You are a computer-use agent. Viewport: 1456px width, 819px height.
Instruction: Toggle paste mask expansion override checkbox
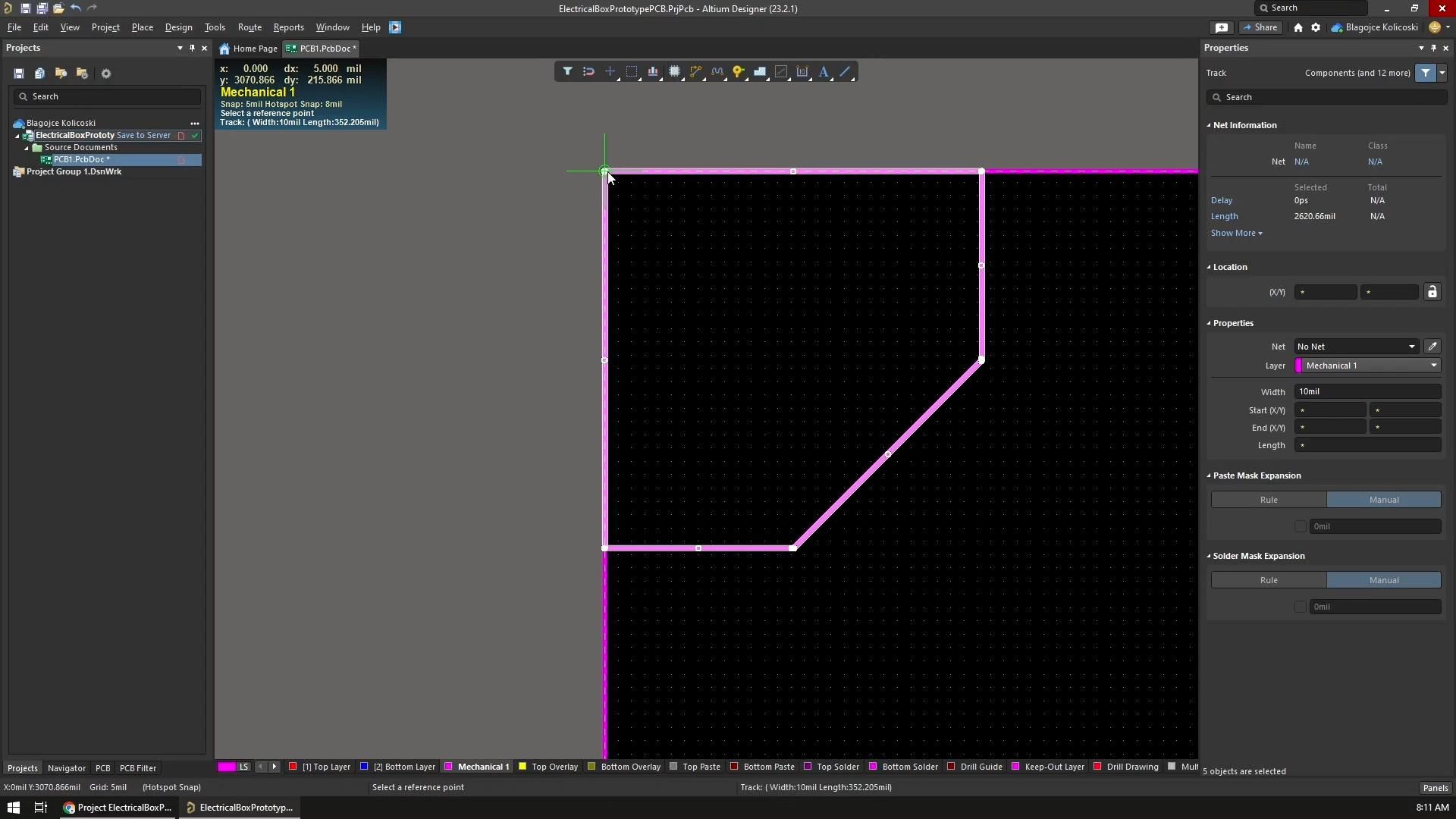point(1300,526)
